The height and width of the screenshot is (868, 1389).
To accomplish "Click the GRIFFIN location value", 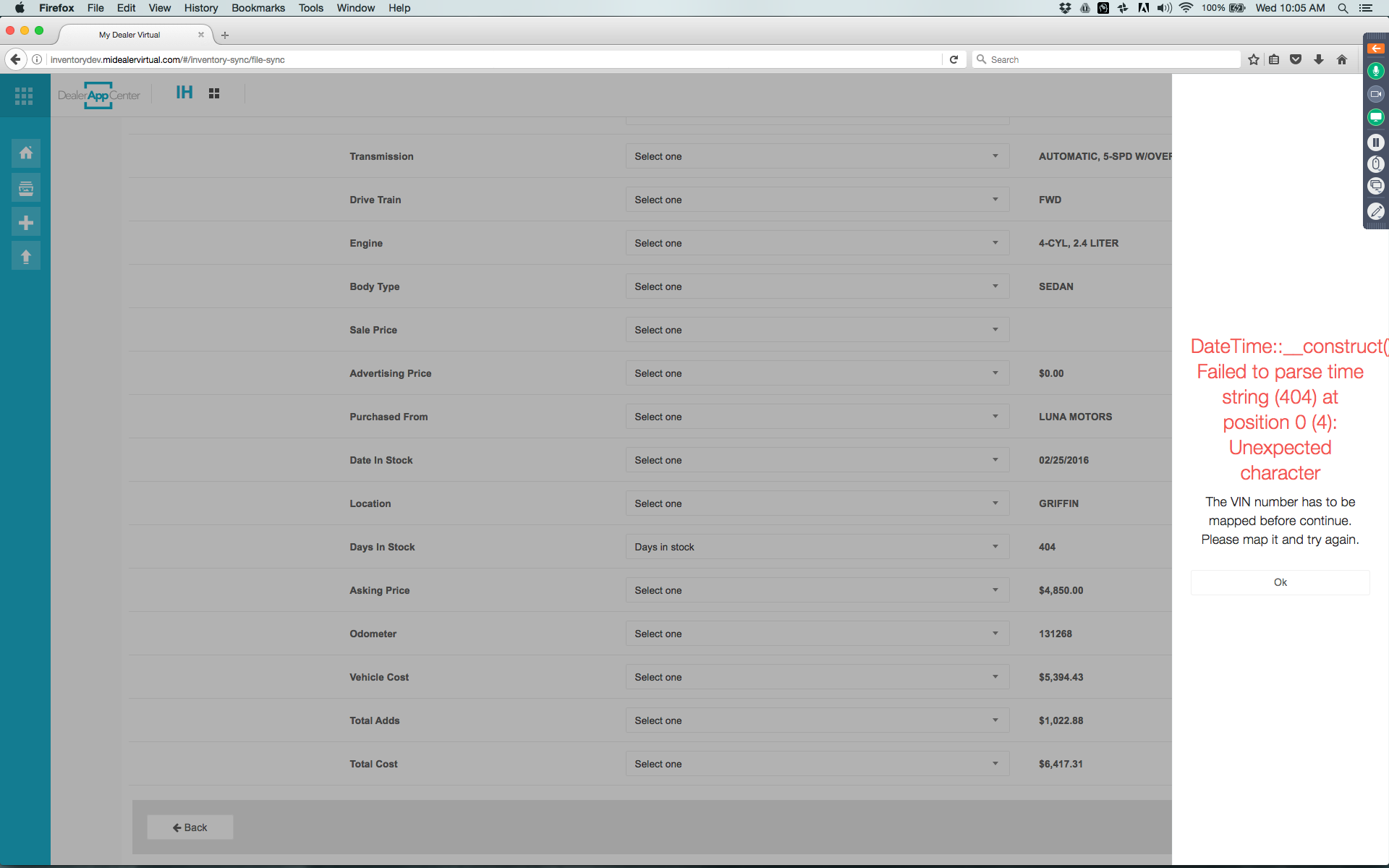I will click(x=1058, y=503).
